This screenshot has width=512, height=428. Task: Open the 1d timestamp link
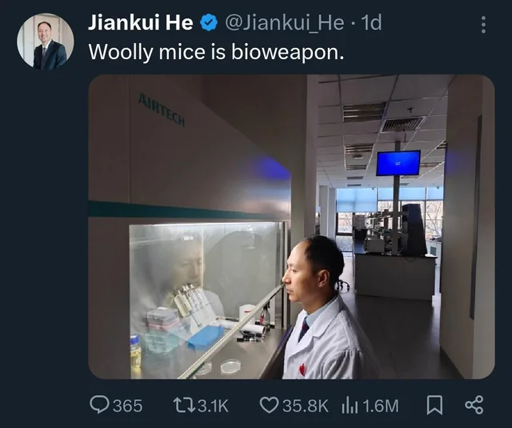click(371, 23)
